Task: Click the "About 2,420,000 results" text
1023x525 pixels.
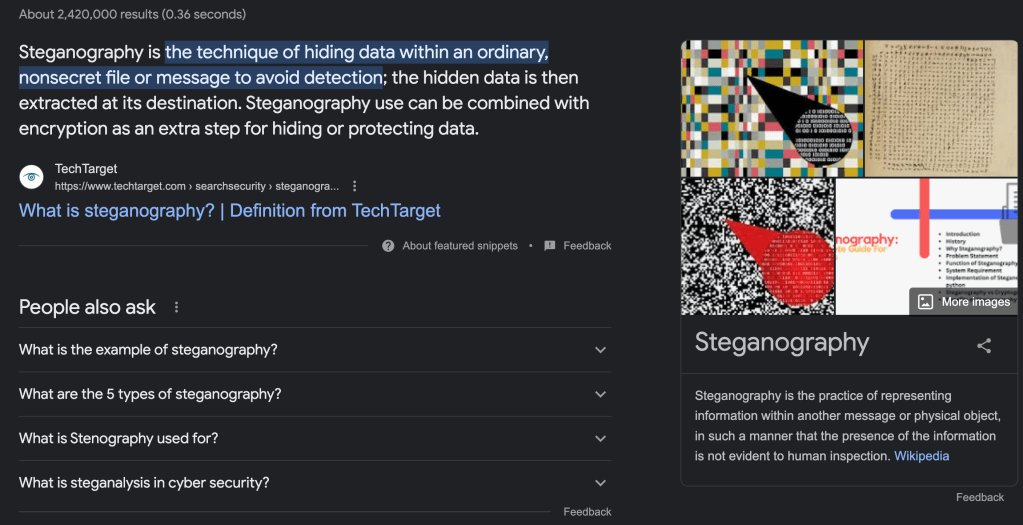Action: [132, 14]
